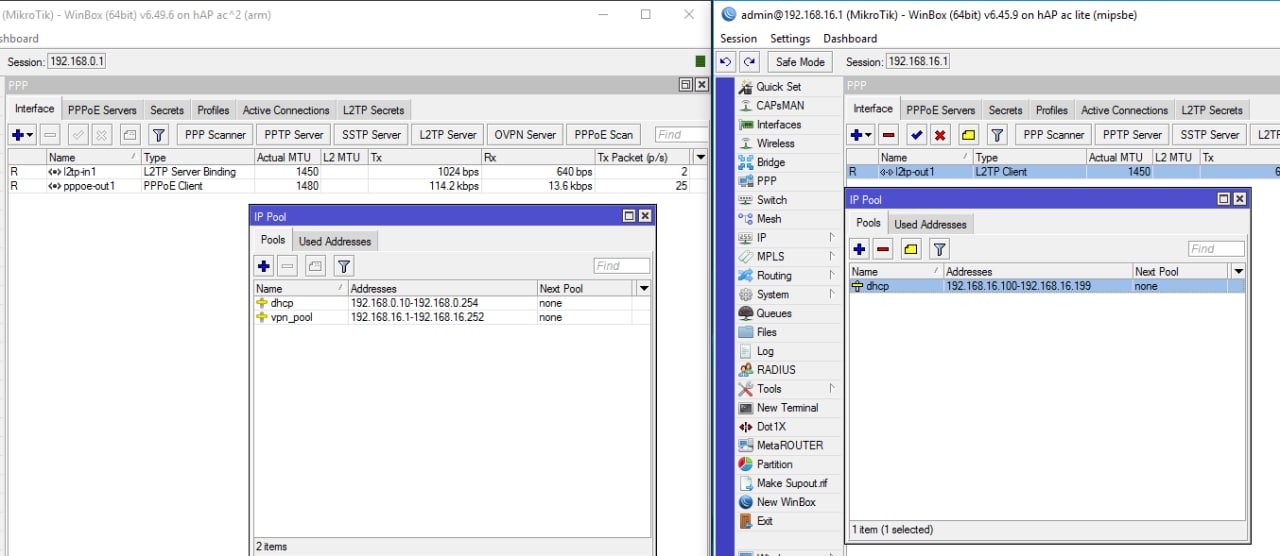The width and height of the screenshot is (1280, 556).
Task: Switch to L2TP Secrets tab in left PPP window
Action: click(373, 110)
